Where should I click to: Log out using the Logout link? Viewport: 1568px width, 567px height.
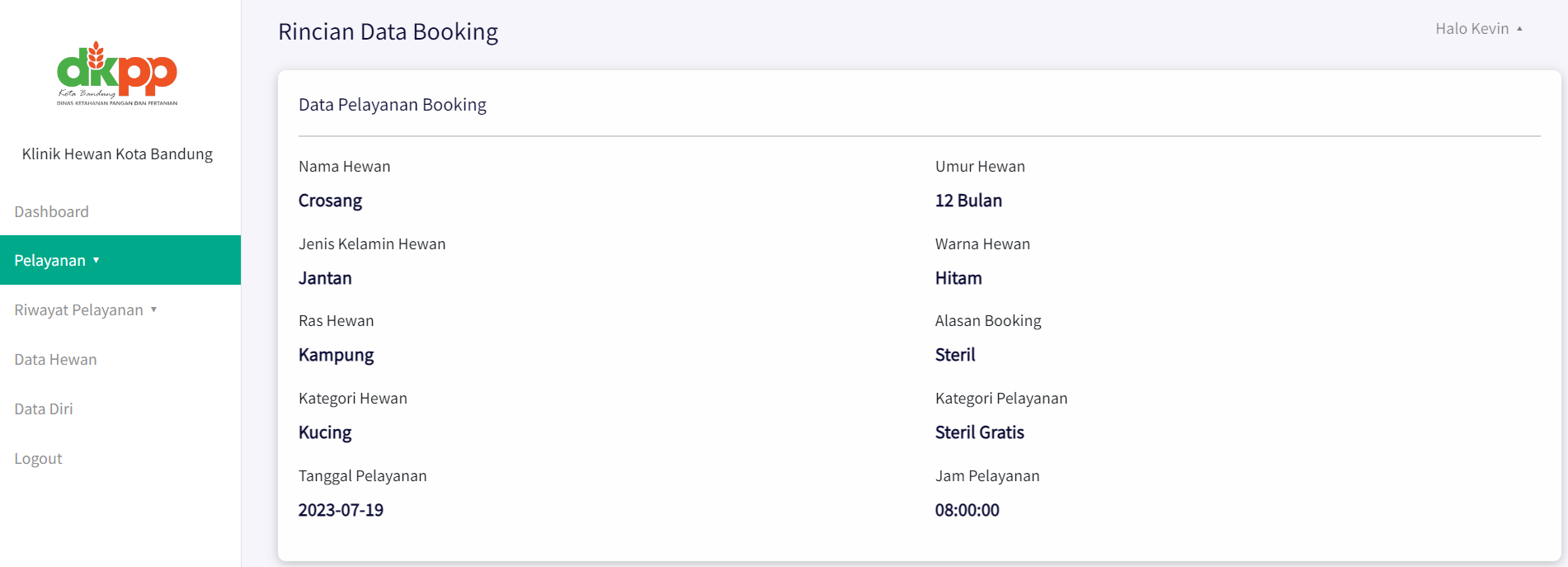tap(38, 458)
